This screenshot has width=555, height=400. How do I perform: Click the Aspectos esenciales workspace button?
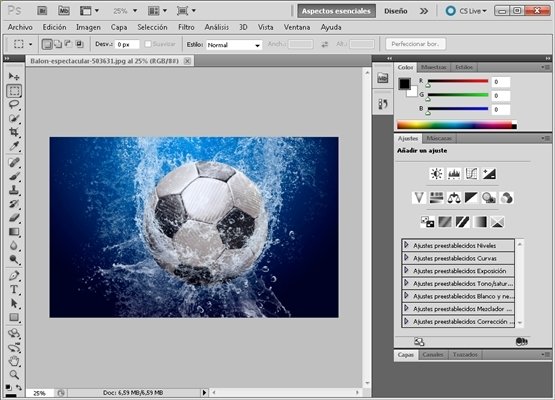[x=336, y=11]
